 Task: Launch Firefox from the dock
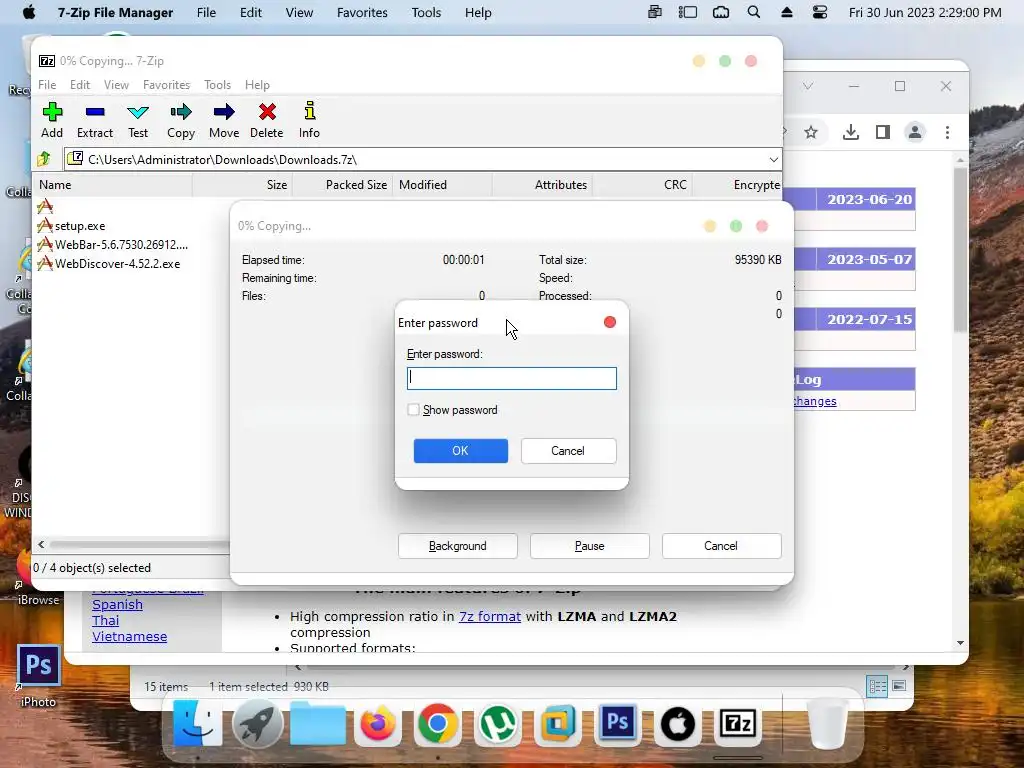pyautogui.click(x=377, y=724)
